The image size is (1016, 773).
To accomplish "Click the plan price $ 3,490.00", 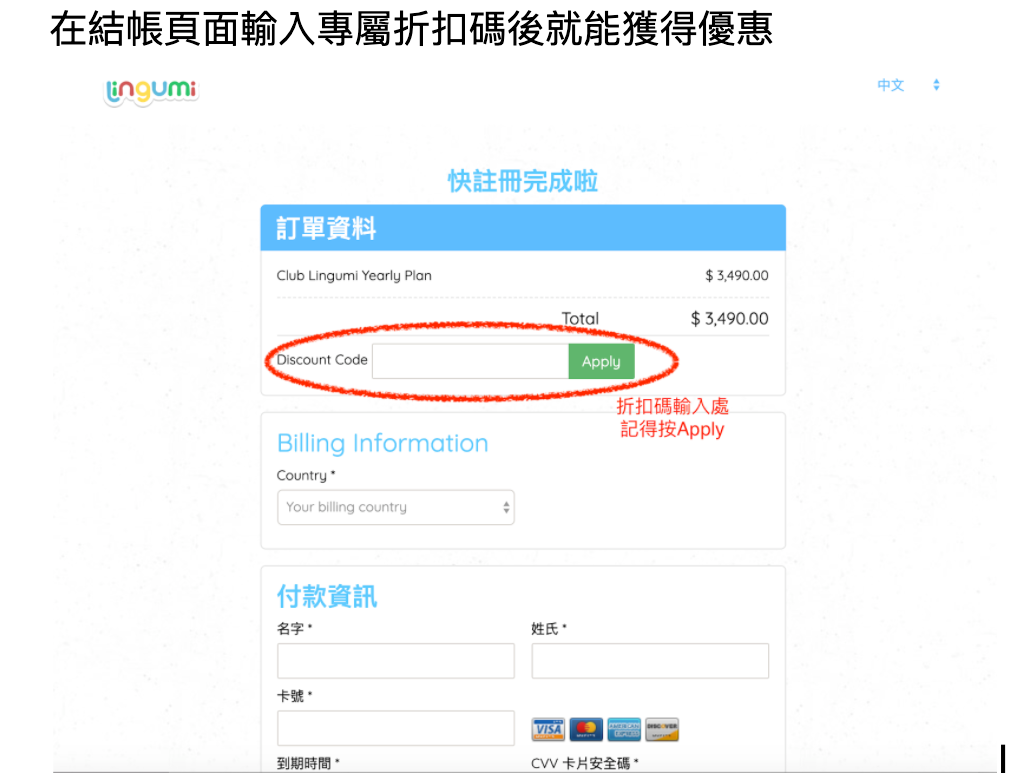I will click(x=737, y=275).
